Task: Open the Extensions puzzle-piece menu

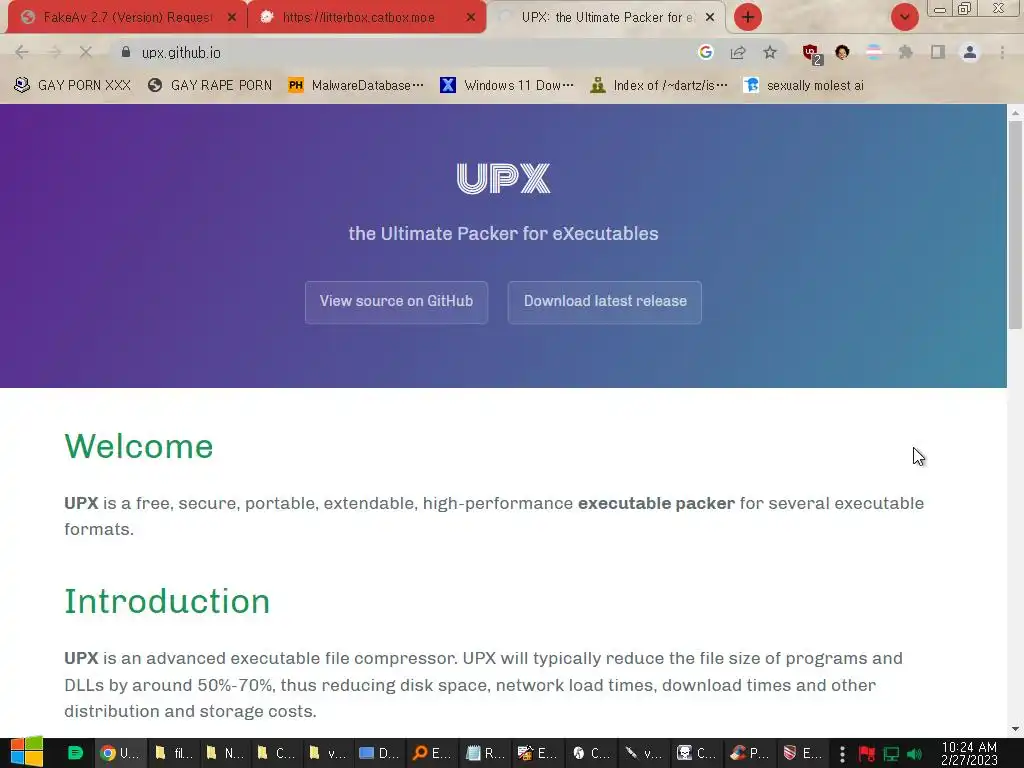Action: pos(906,52)
